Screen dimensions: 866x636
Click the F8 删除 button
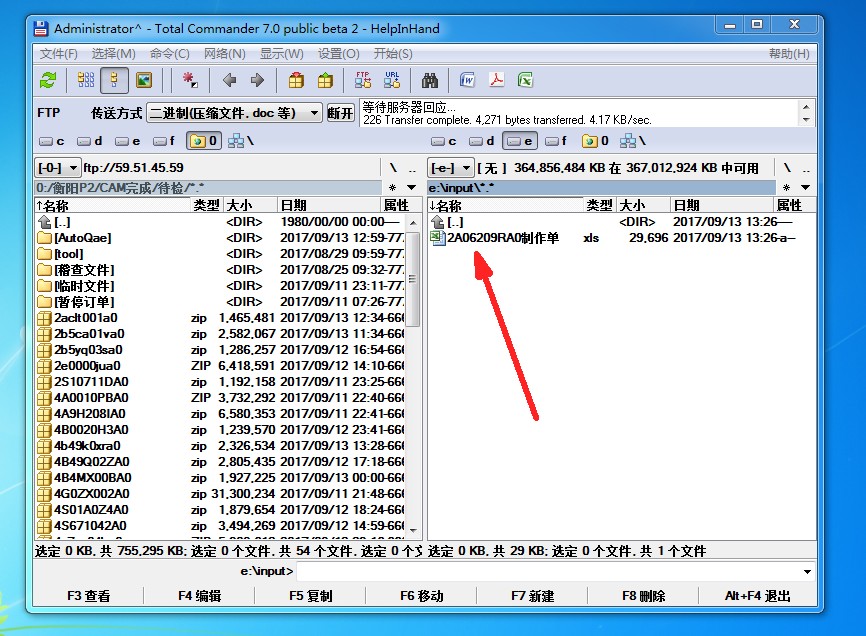pyautogui.click(x=643, y=596)
